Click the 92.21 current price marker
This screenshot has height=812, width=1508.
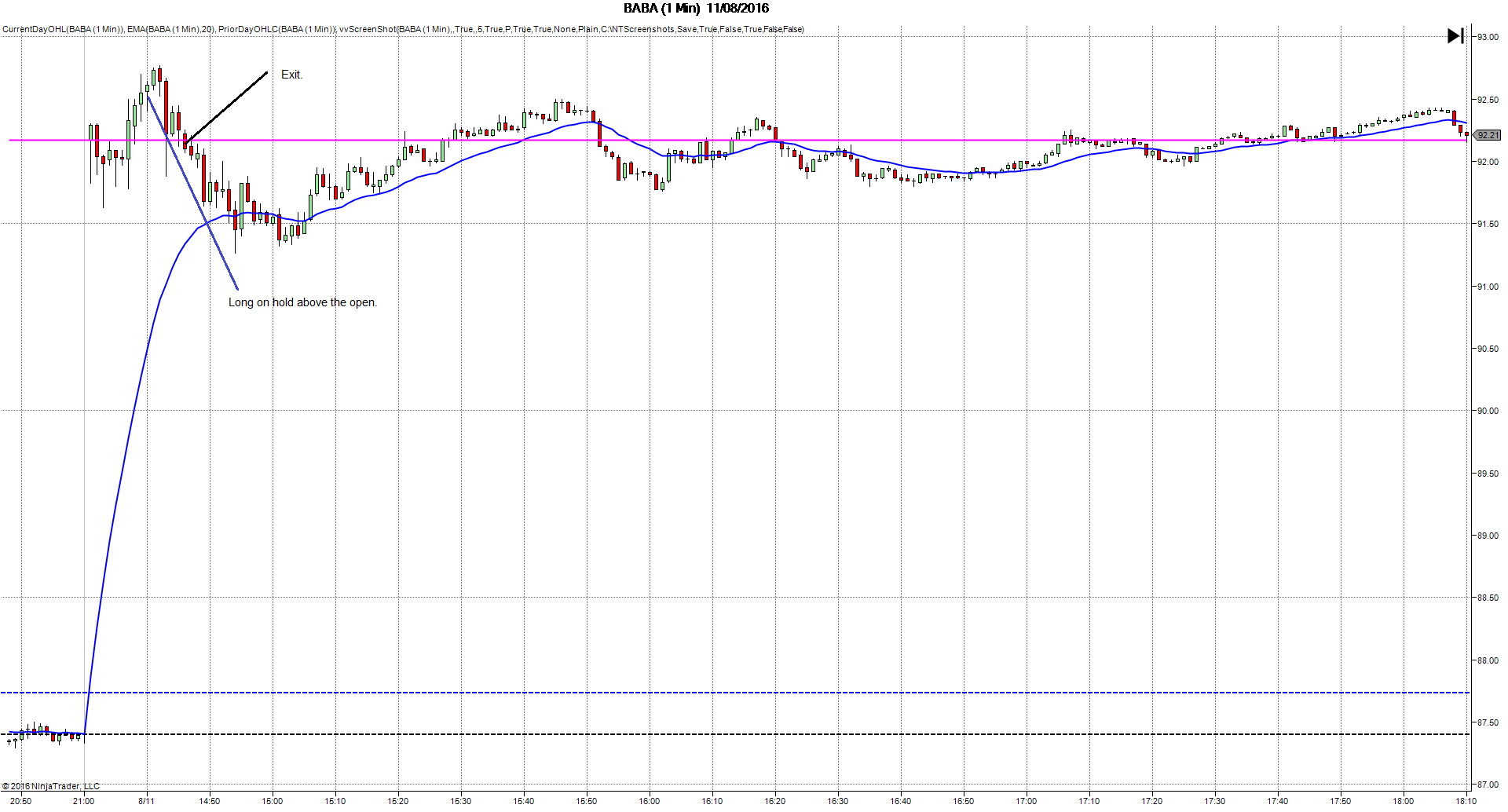point(1488,135)
